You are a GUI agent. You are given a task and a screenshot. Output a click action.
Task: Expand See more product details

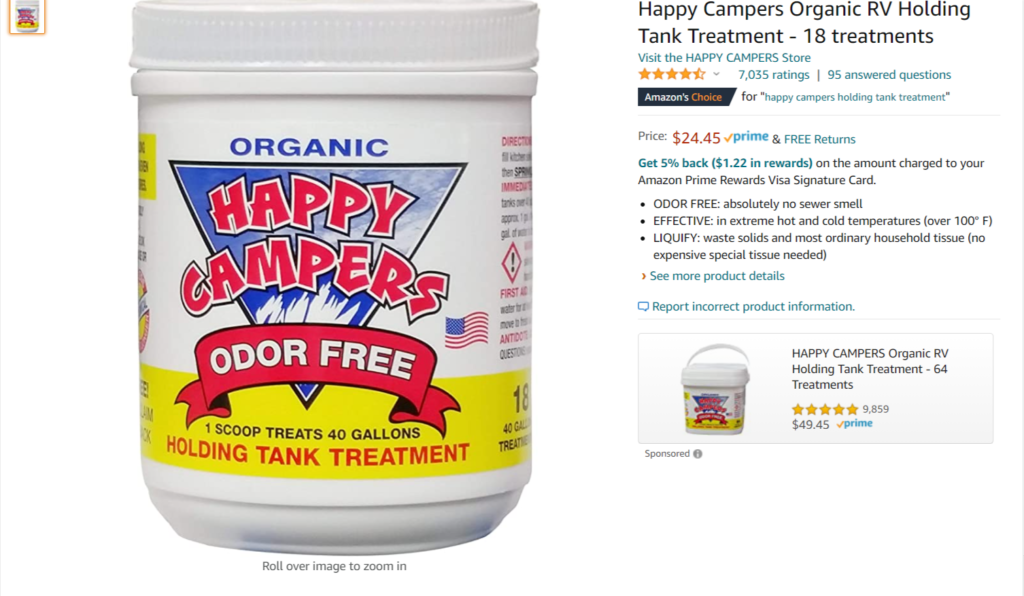(x=716, y=275)
